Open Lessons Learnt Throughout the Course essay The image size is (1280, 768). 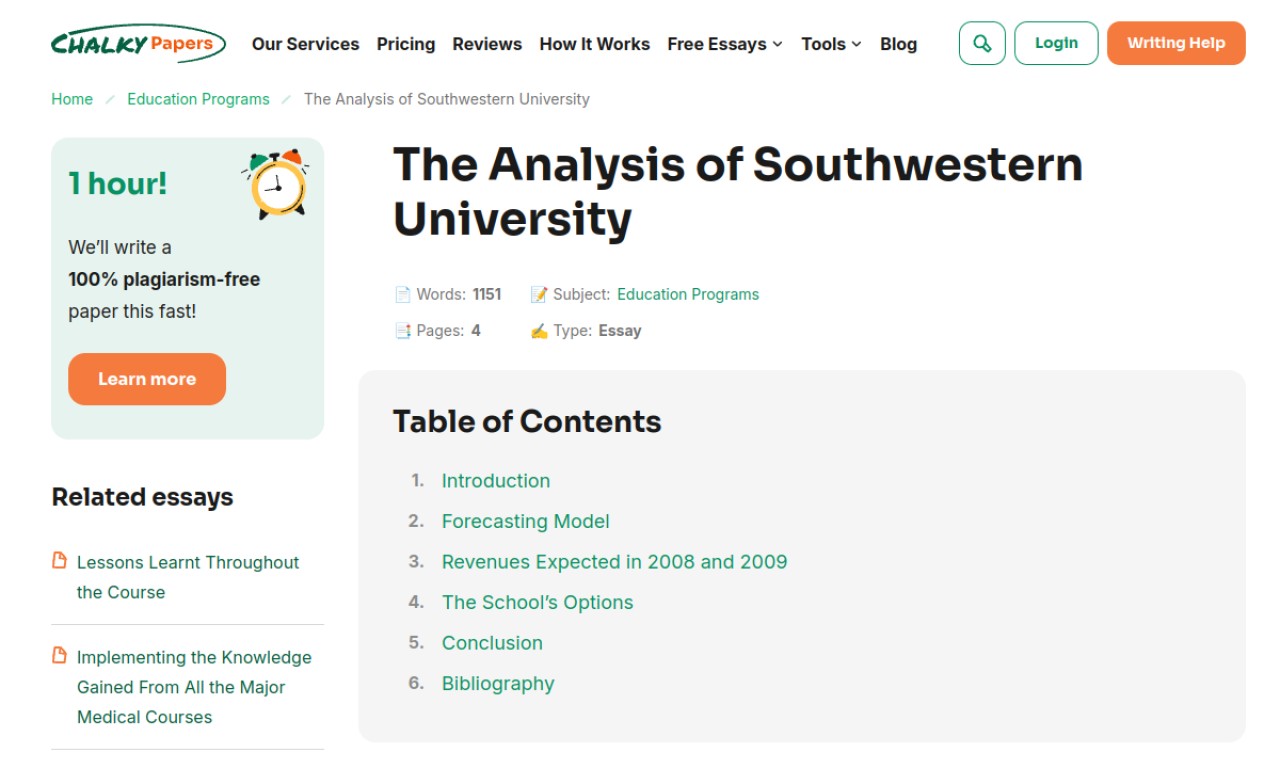click(188, 577)
